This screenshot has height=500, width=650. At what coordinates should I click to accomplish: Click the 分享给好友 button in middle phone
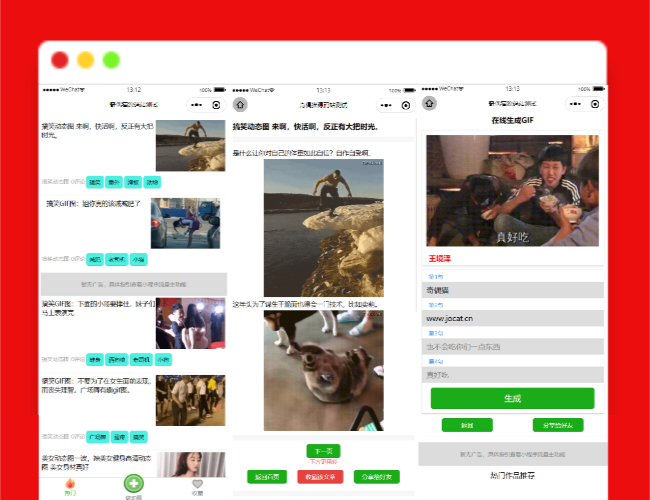coord(377,477)
